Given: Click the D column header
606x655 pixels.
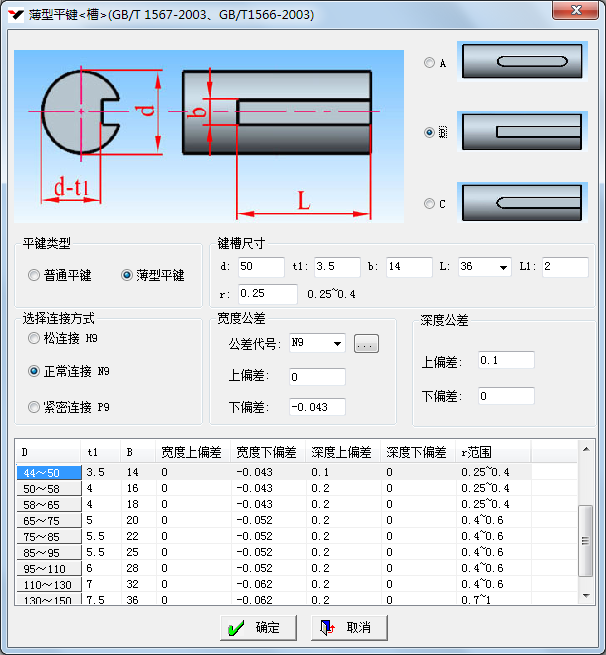Looking at the screenshot, I should (x=48, y=452).
